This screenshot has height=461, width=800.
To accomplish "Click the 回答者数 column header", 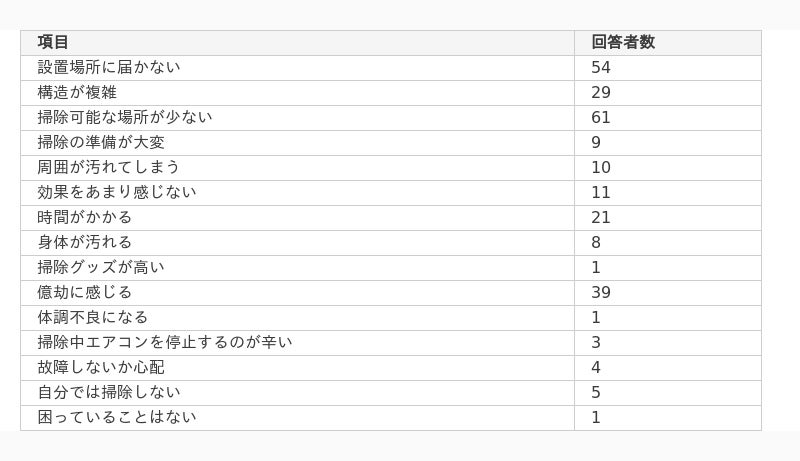I will coord(668,42).
